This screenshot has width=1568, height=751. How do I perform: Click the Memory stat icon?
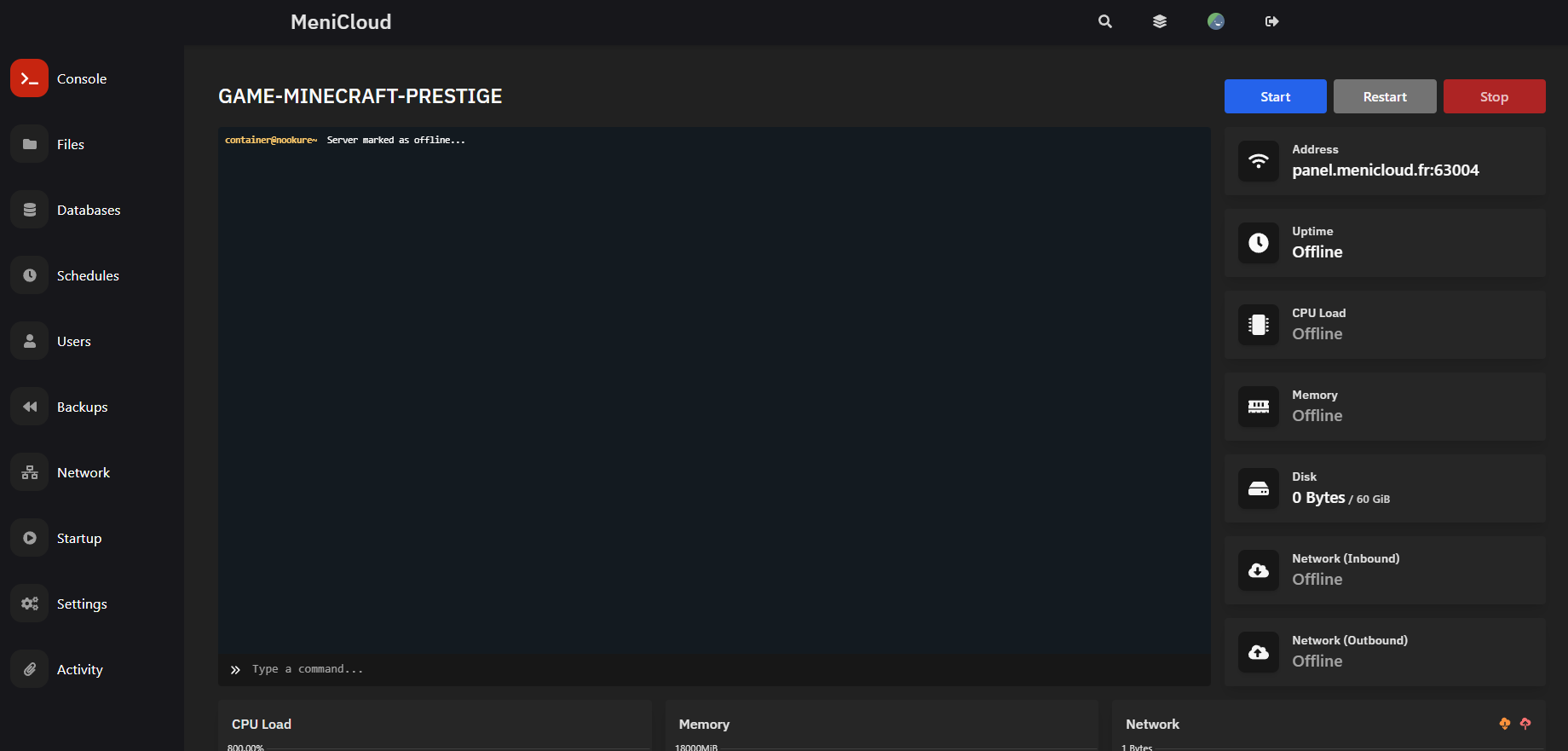[x=1259, y=407]
